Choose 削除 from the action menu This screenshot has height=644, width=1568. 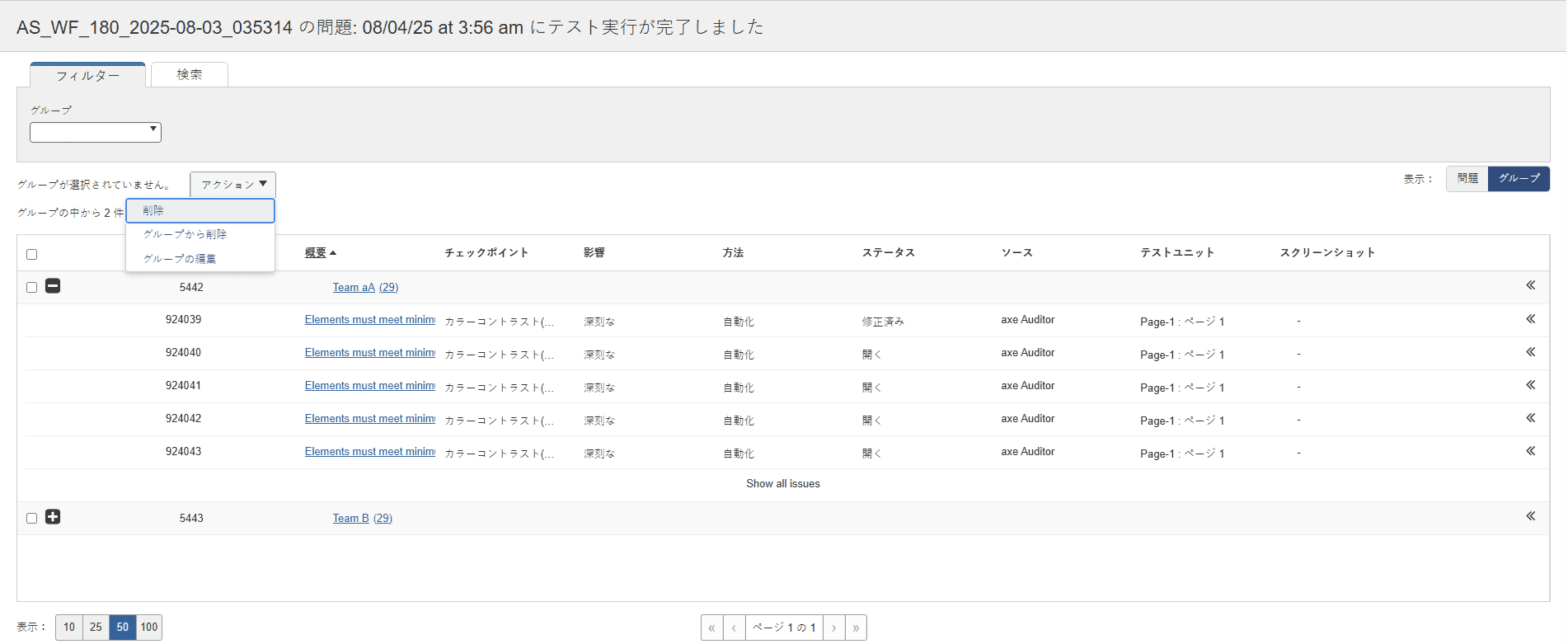[200, 210]
